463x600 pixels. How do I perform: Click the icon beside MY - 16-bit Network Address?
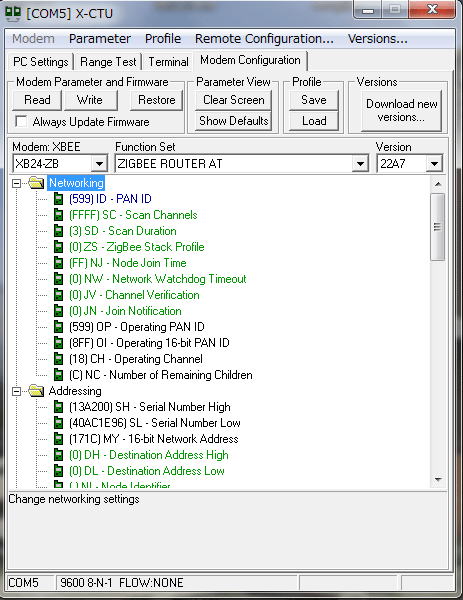pyautogui.click(x=58, y=439)
